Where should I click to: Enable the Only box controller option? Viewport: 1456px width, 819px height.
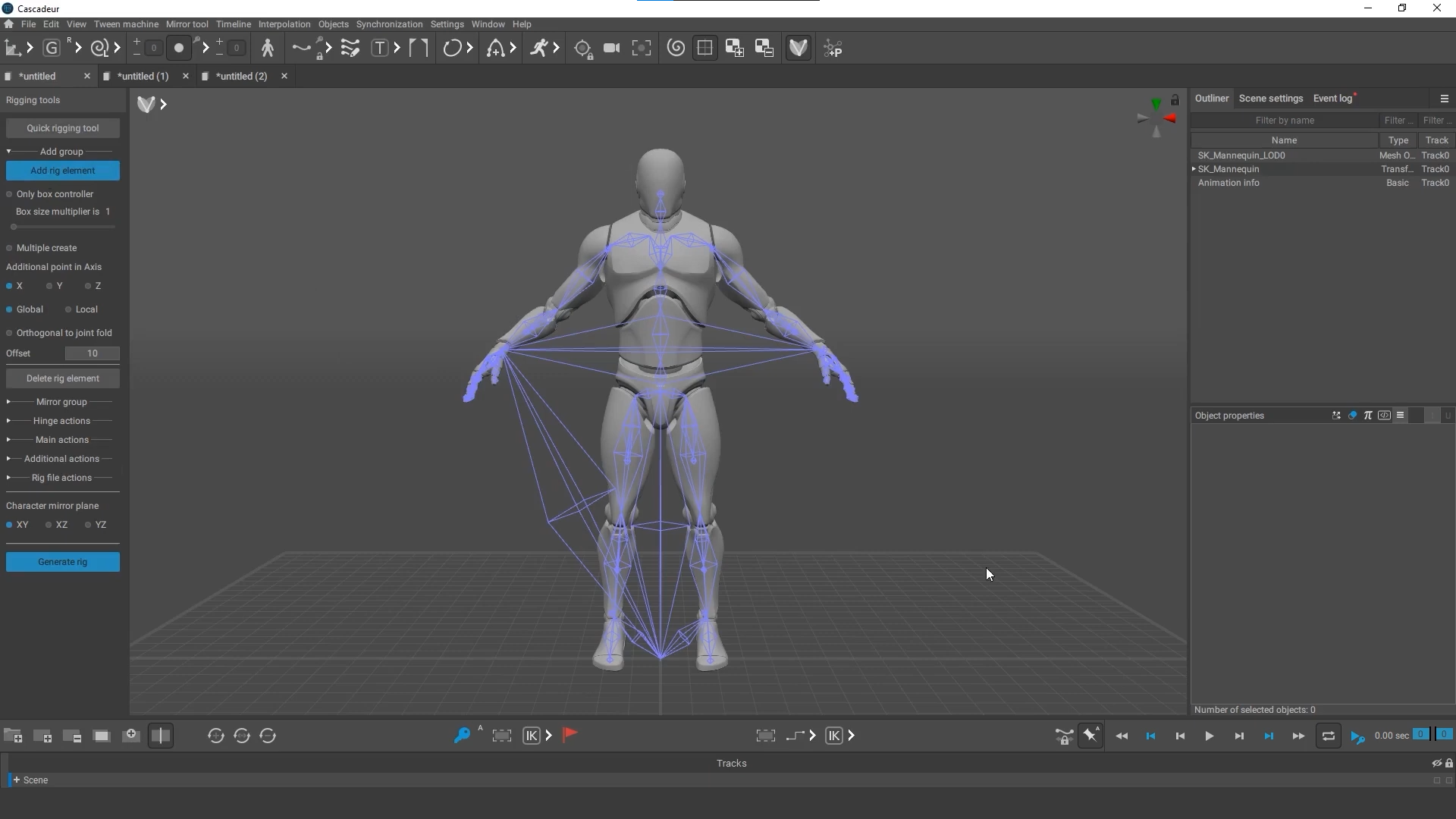[x=10, y=194]
